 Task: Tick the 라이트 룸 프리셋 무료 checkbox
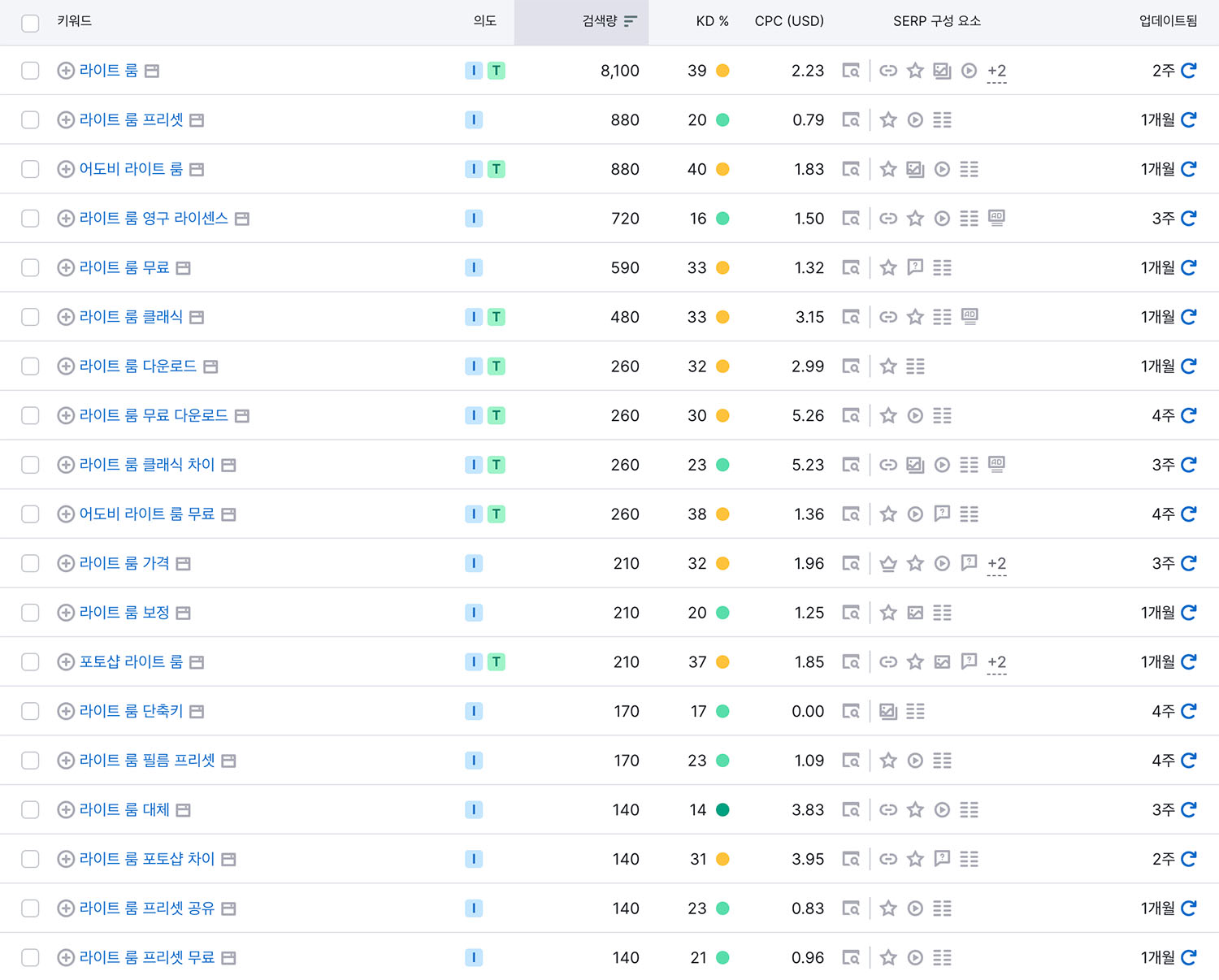click(30, 957)
